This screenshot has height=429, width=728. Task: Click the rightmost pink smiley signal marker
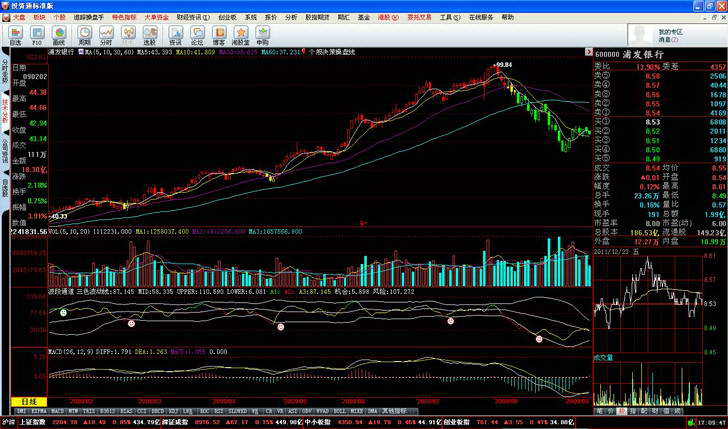tap(539, 339)
